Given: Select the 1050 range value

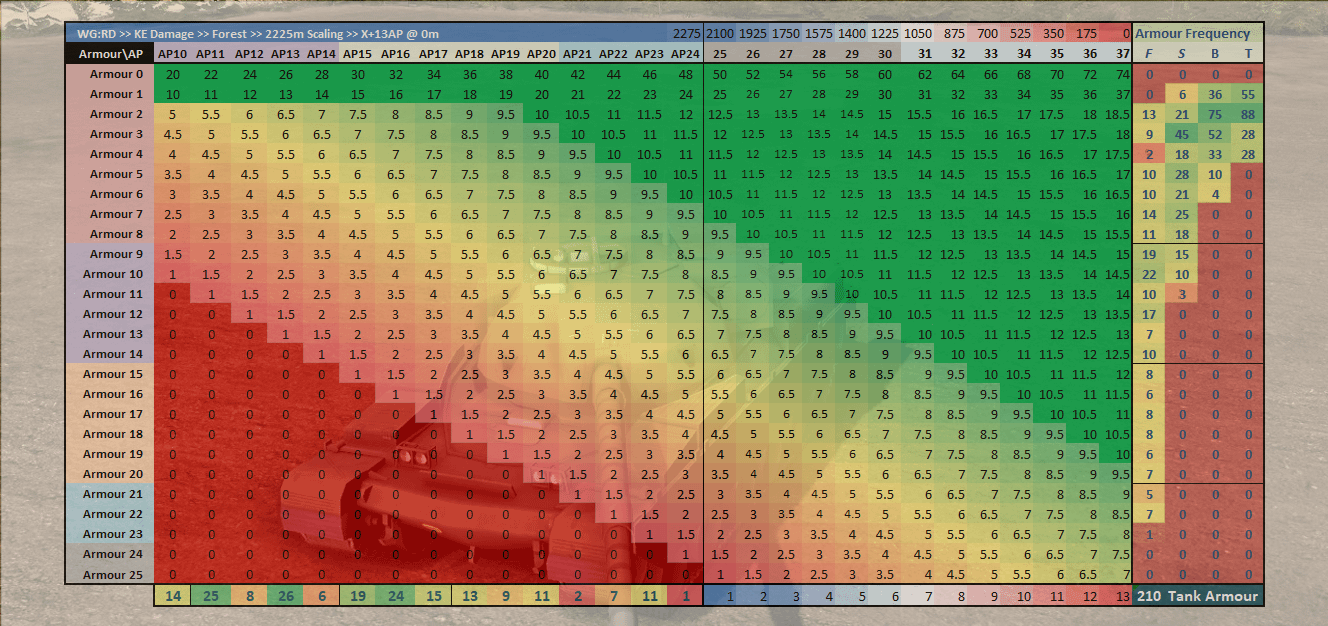Looking at the screenshot, I should tap(918, 33).
